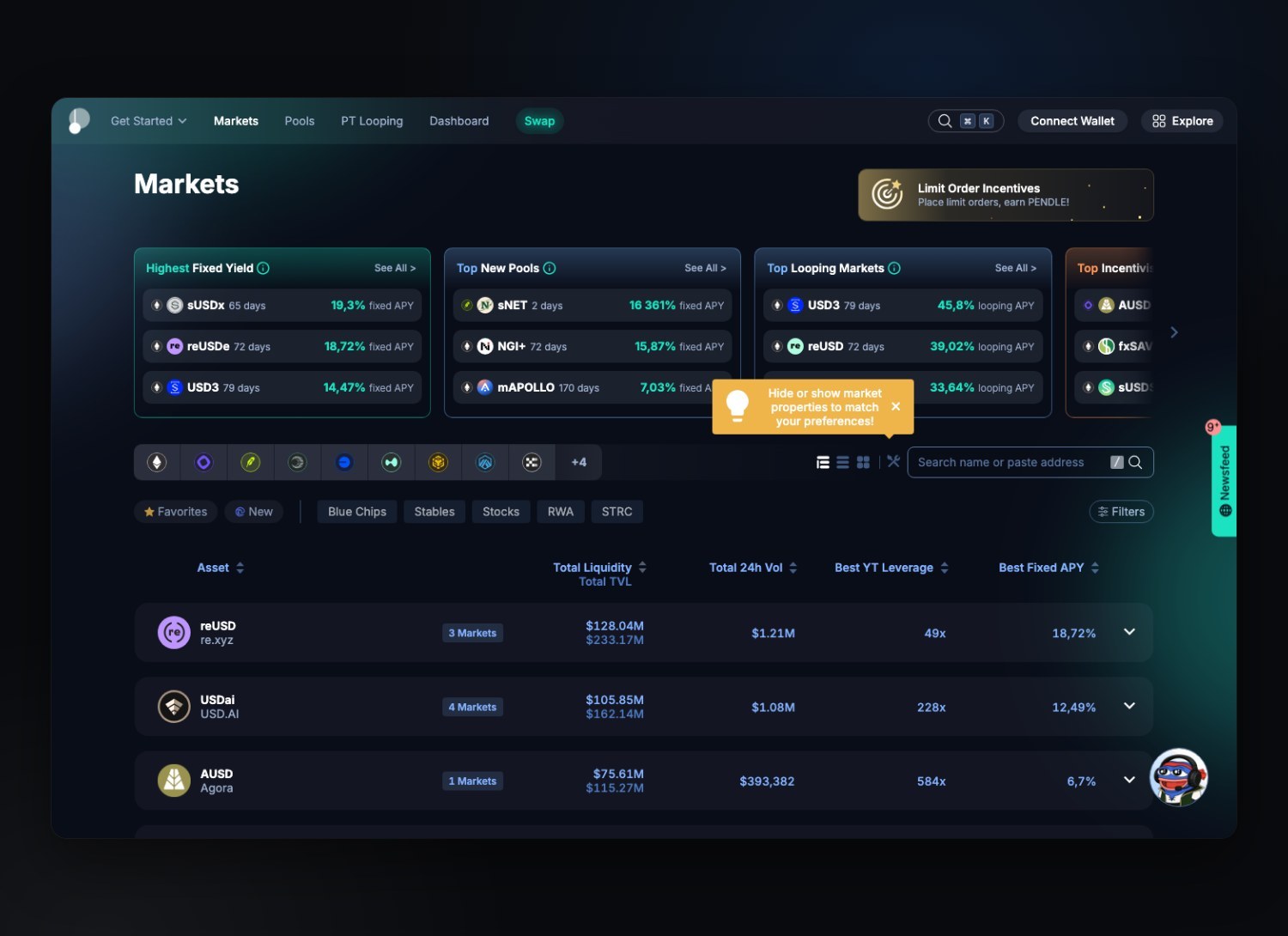Filter by the blue Arbitrum chain icon
Image resolution: width=1288 pixels, height=936 pixels.
[x=485, y=462]
